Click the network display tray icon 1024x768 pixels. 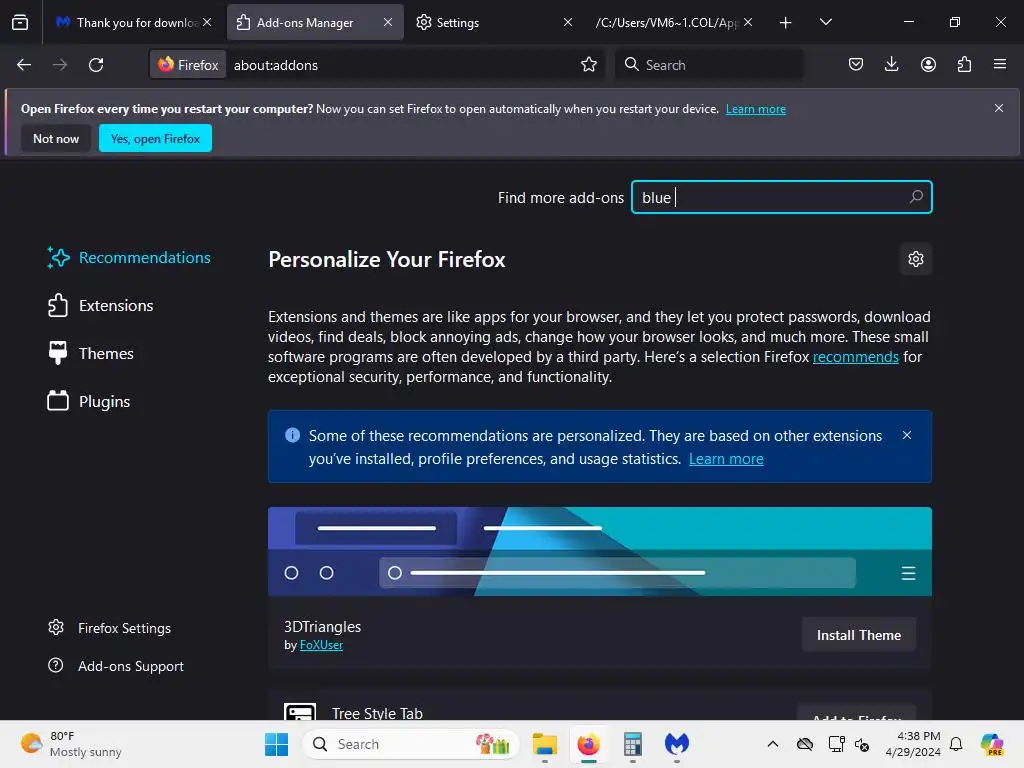[x=836, y=744]
